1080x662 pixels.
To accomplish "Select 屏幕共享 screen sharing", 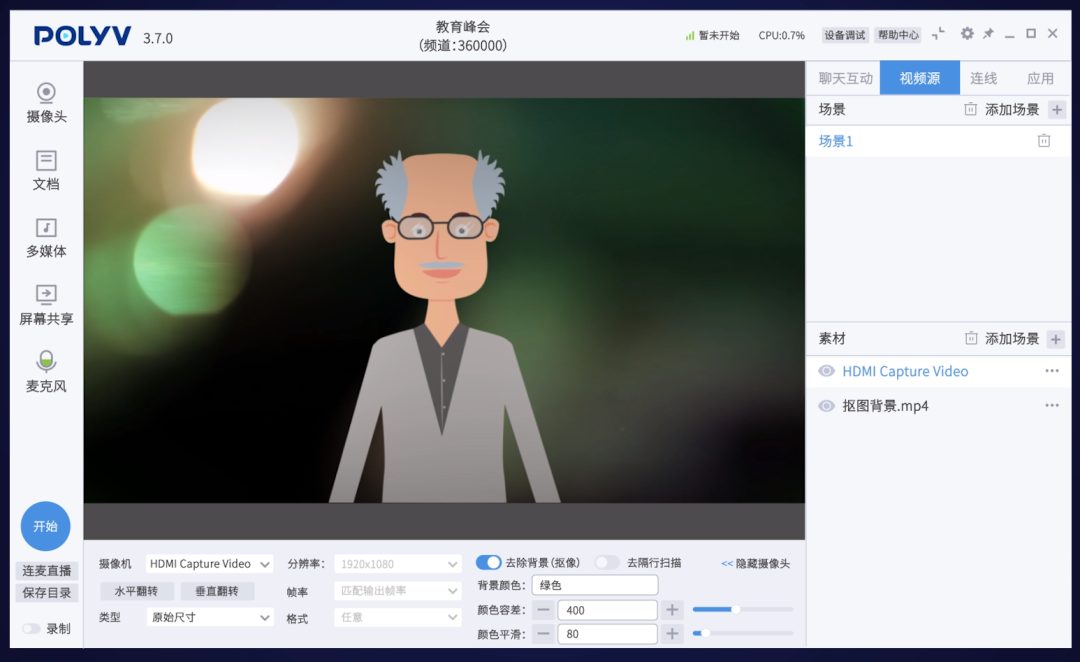I will (45, 302).
